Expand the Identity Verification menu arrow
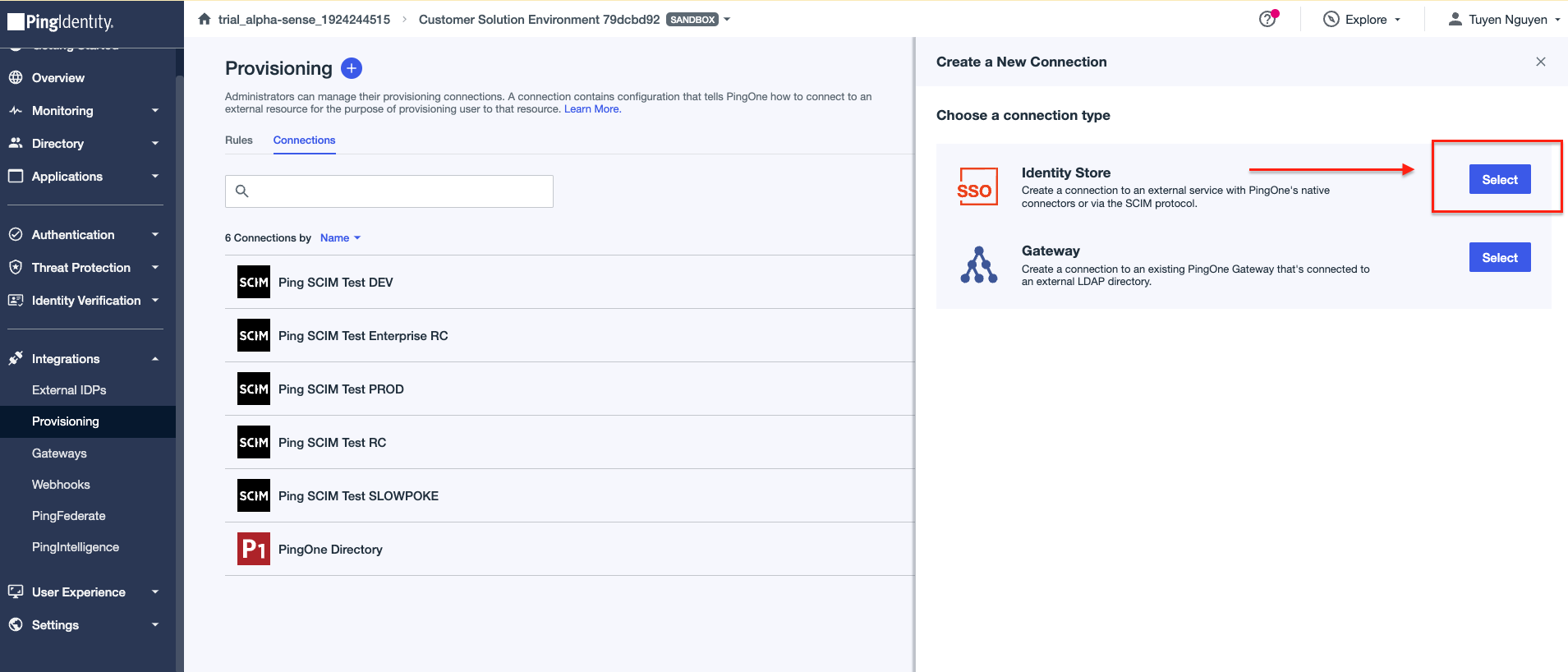The height and width of the screenshot is (672, 1568). [155, 300]
